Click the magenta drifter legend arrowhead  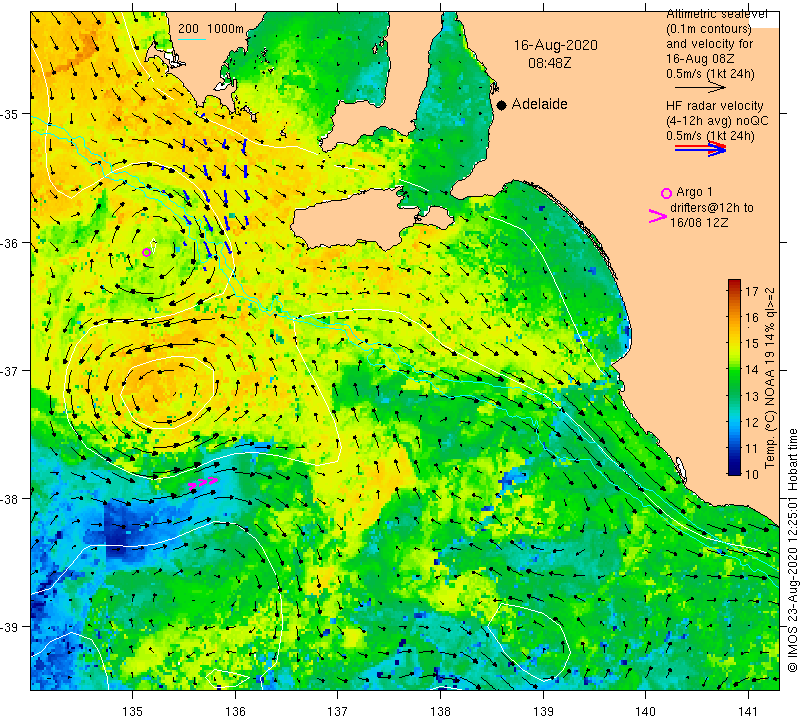(657, 216)
